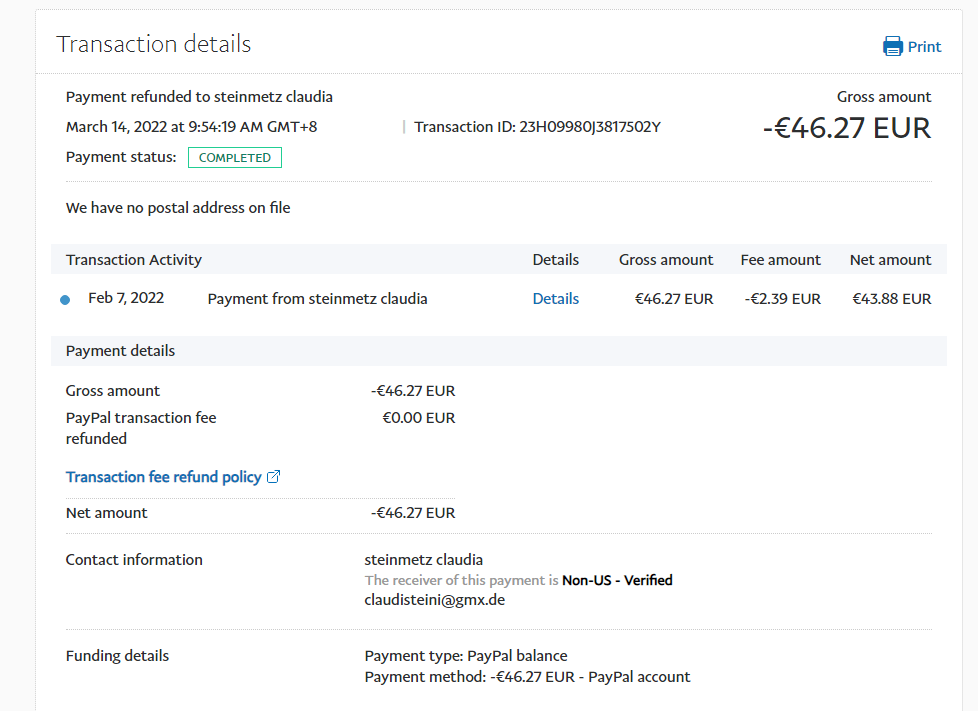Click the Net amount column header
978x711 pixels.
(890, 260)
